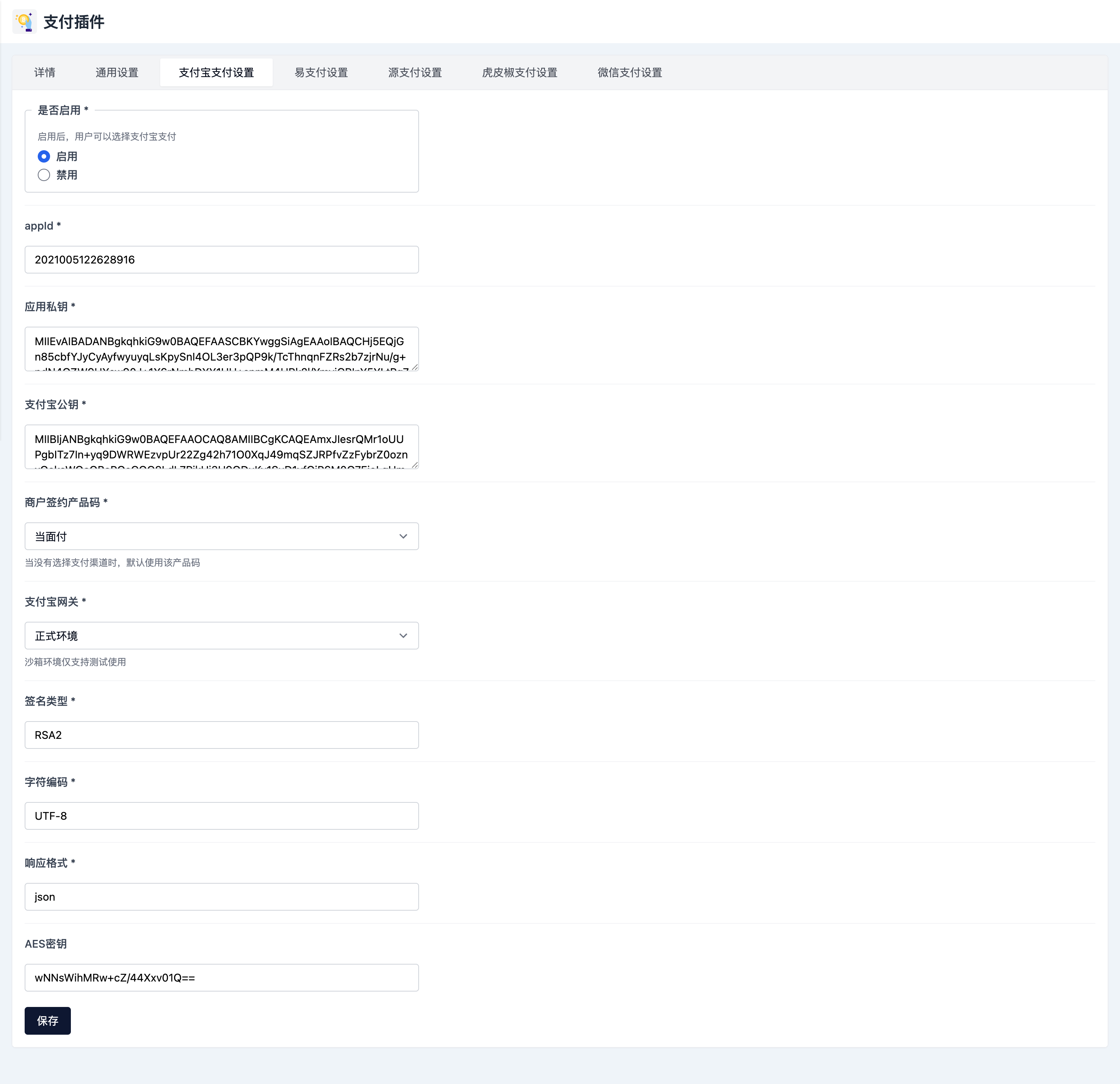Click the chevron arrow on 正式环境 select
Image resolution: width=1120 pixels, height=1084 pixels.
[403, 636]
